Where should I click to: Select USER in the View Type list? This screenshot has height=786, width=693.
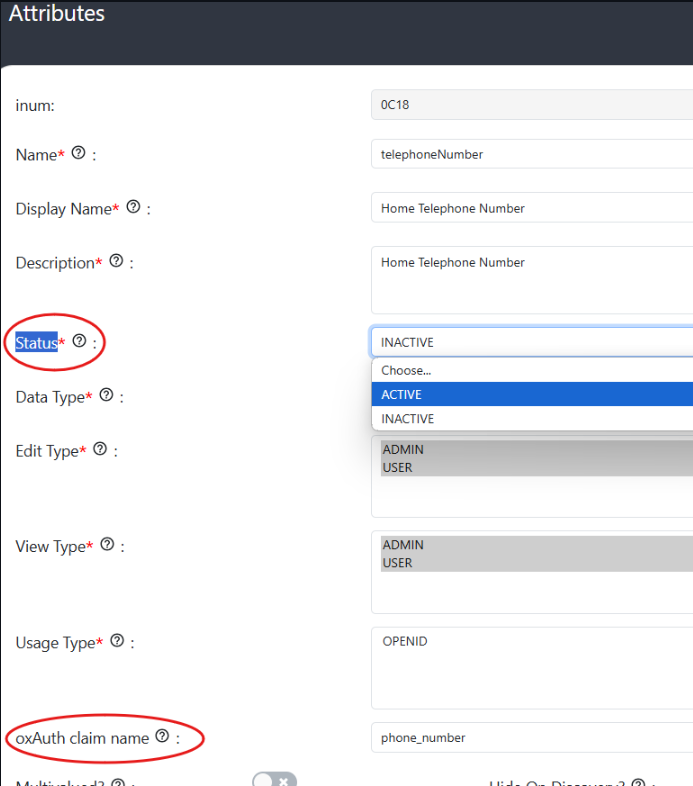(397, 563)
